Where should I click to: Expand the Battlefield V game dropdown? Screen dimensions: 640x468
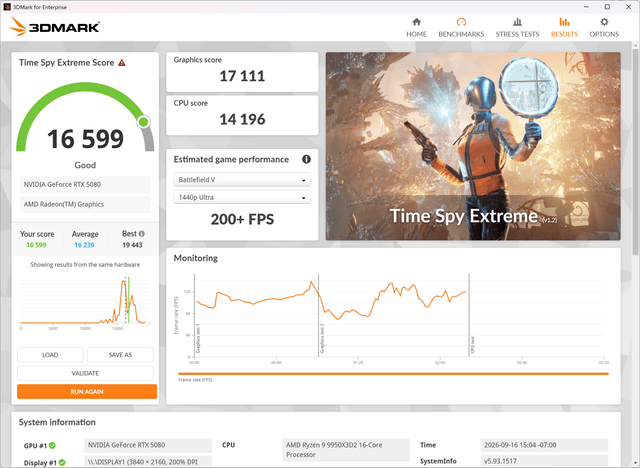pos(242,180)
